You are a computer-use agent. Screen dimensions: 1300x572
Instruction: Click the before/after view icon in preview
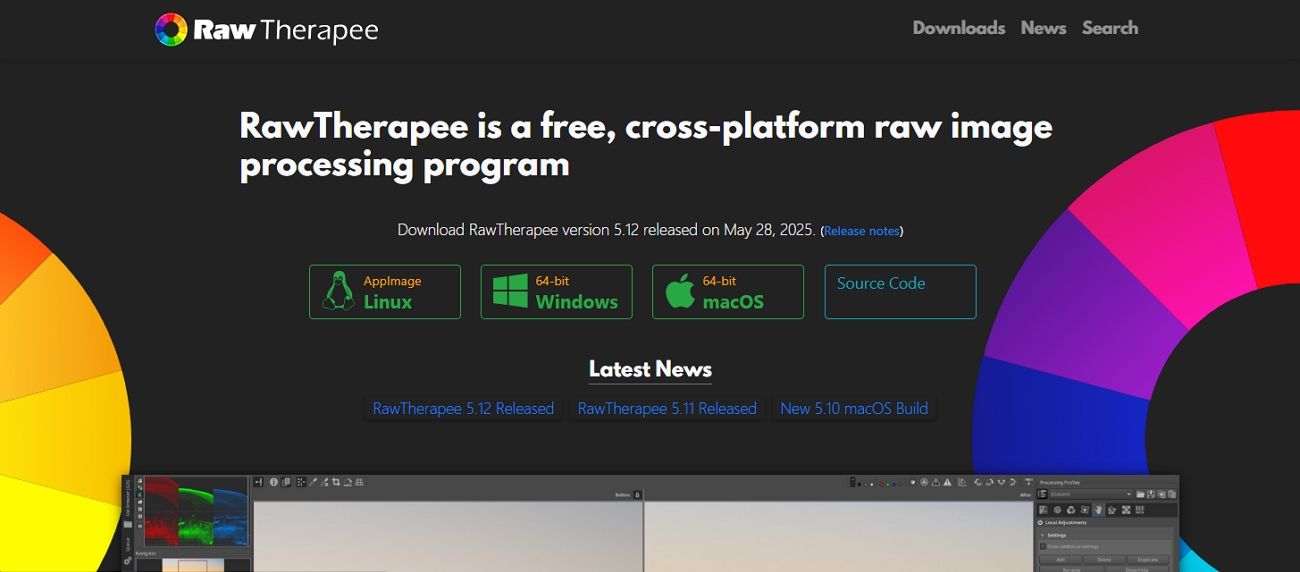[286, 482]
